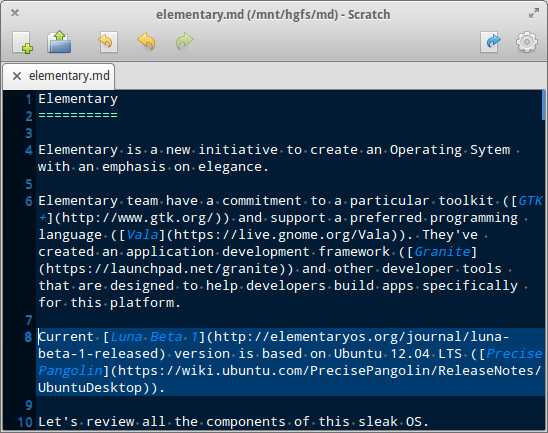Place cursor in the Elementary heading line

point(78,99)
